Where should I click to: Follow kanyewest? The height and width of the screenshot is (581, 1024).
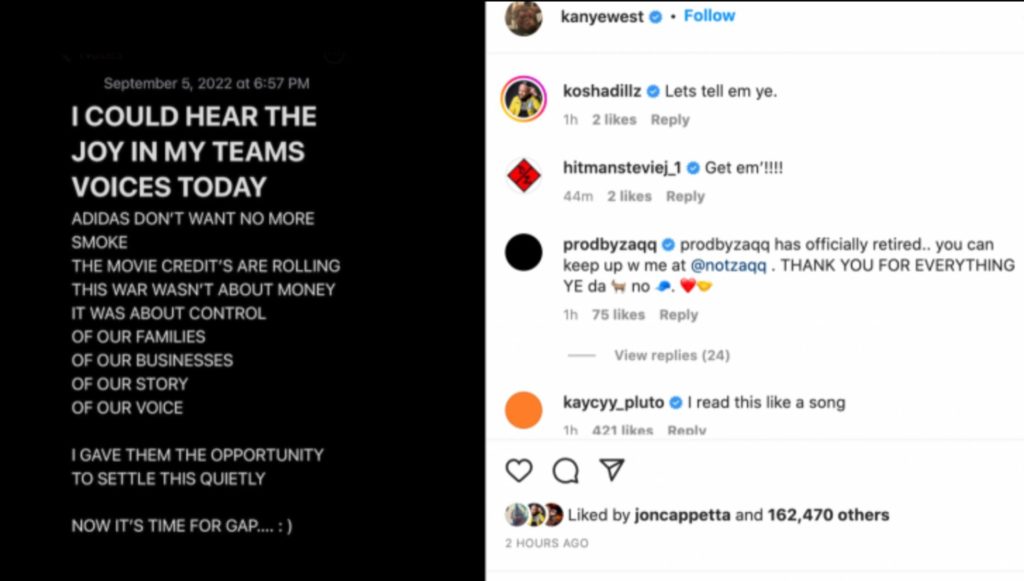pos(709,16)
